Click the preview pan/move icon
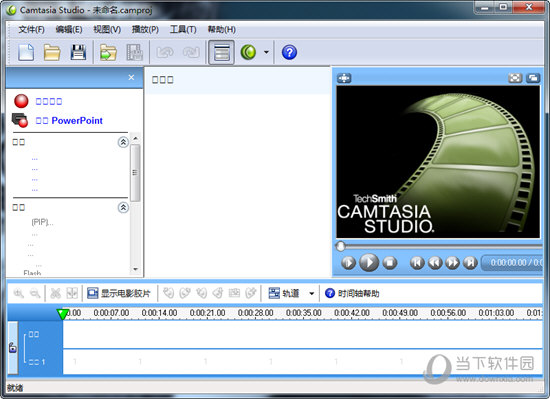 344,78
